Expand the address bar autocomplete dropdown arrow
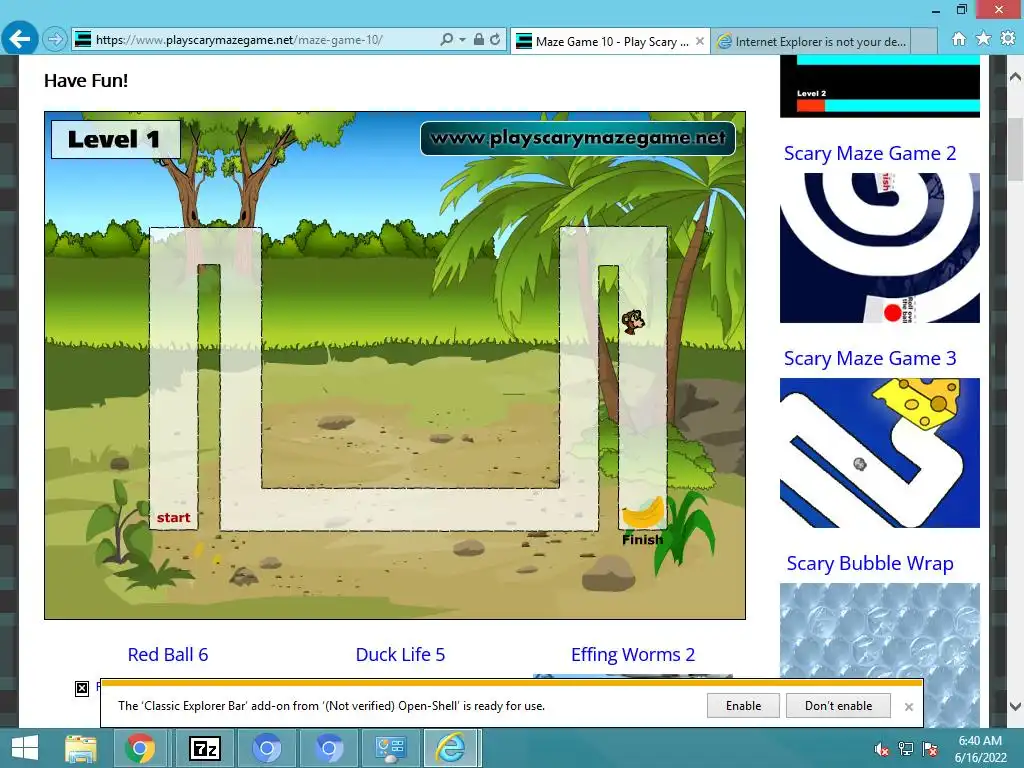1024x768 pixels. (x=462, y=40)
